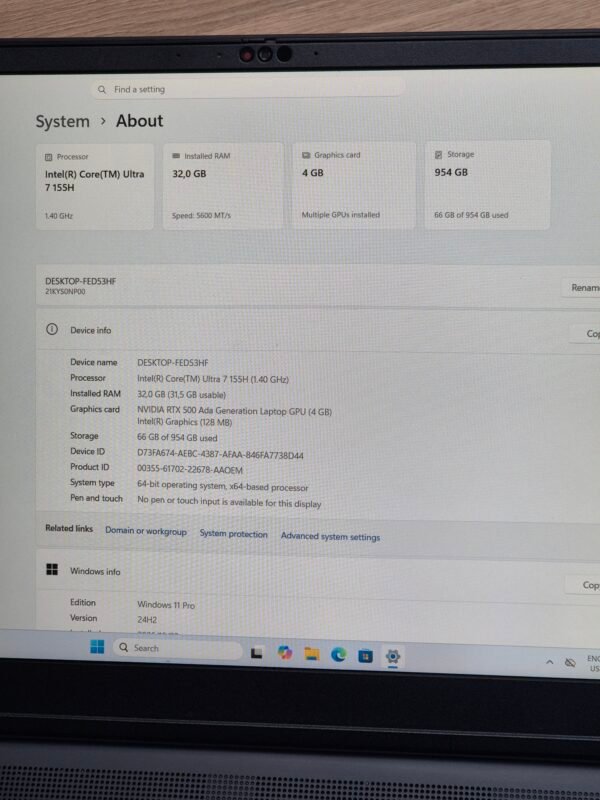Launch Copilot from the taskbar
The width and height of the screenshot is (600, 800).
point(285,653)
